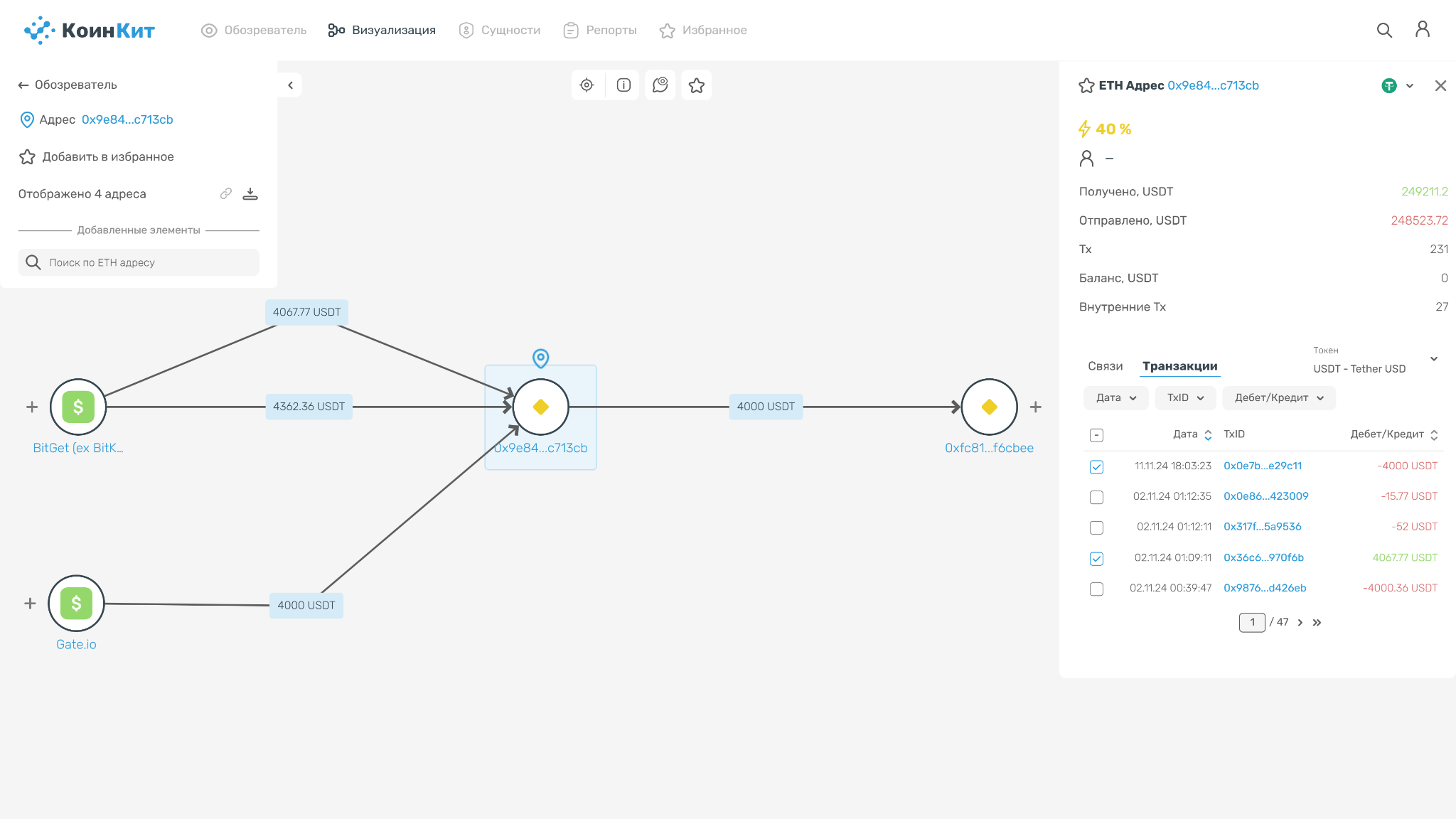This screenshot has width=1456, height=819.
Task: Switch to the Связи tab
Action: (1106, 366)
